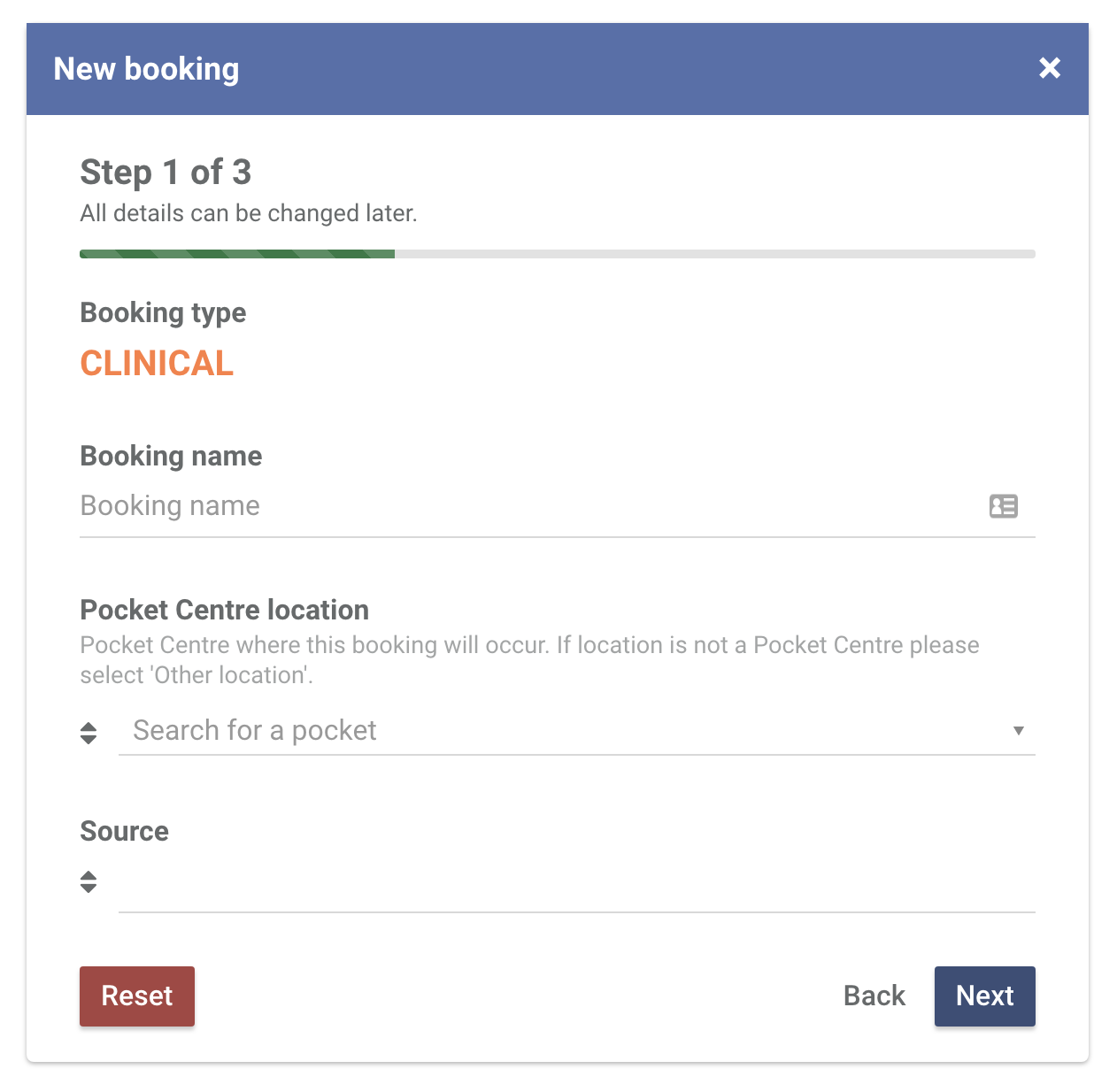Click the Pocket Centre help description text
The height and width of the screenshot is (1092, 1117).
click(529, 660)
